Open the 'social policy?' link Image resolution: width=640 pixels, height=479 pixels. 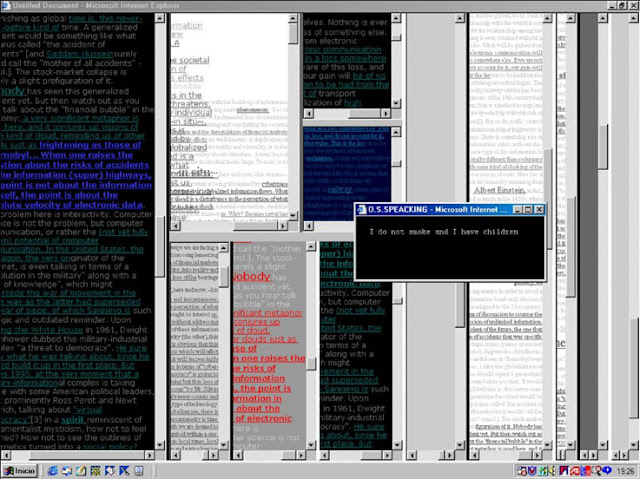[109, 446]
